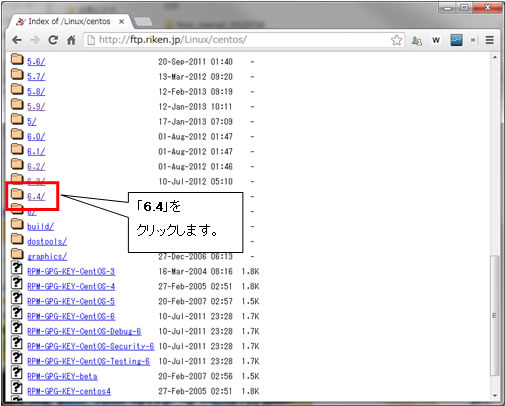Click the folder icon next to 6.4/
This screenshot has width=505, height=406.
click(x=17, y=194)
